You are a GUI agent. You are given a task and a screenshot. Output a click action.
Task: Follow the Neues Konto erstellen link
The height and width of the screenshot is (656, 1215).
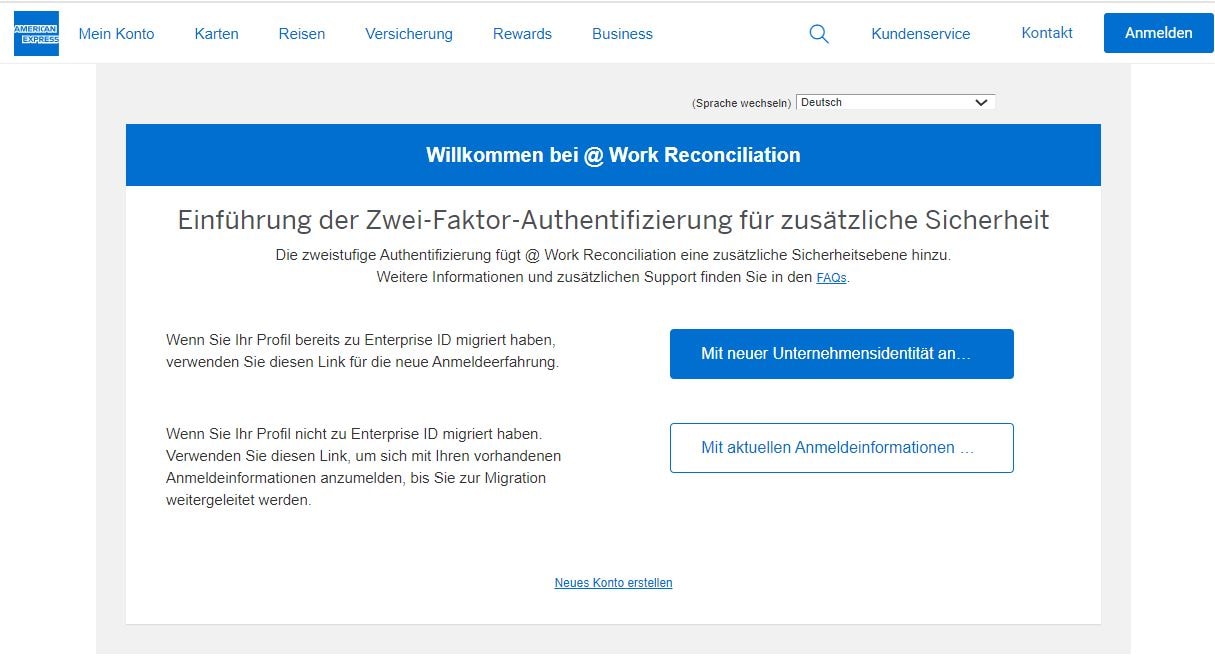point(613,583)
